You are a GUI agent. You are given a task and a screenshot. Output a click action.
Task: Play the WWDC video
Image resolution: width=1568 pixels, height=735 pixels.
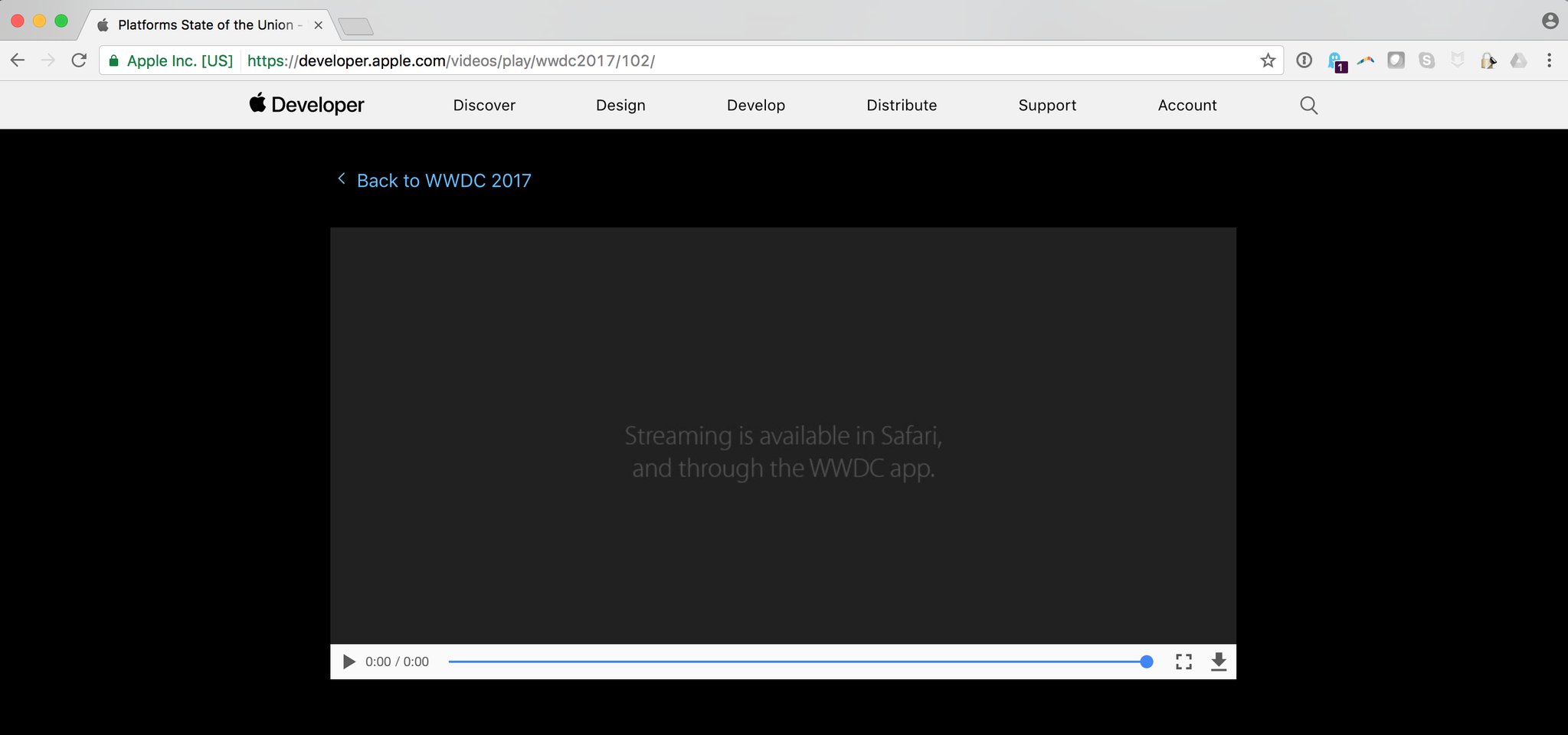(349, 661)
